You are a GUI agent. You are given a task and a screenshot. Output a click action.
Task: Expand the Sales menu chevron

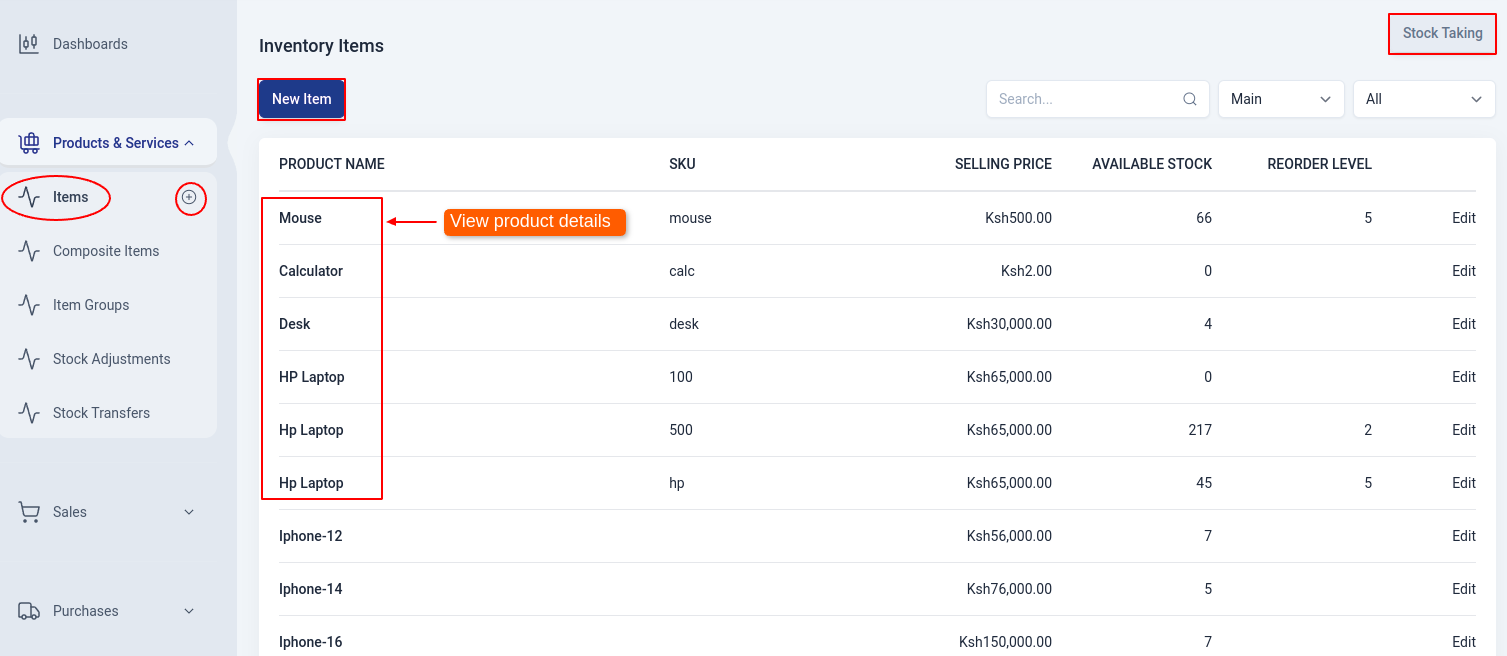tap(189, 512)
